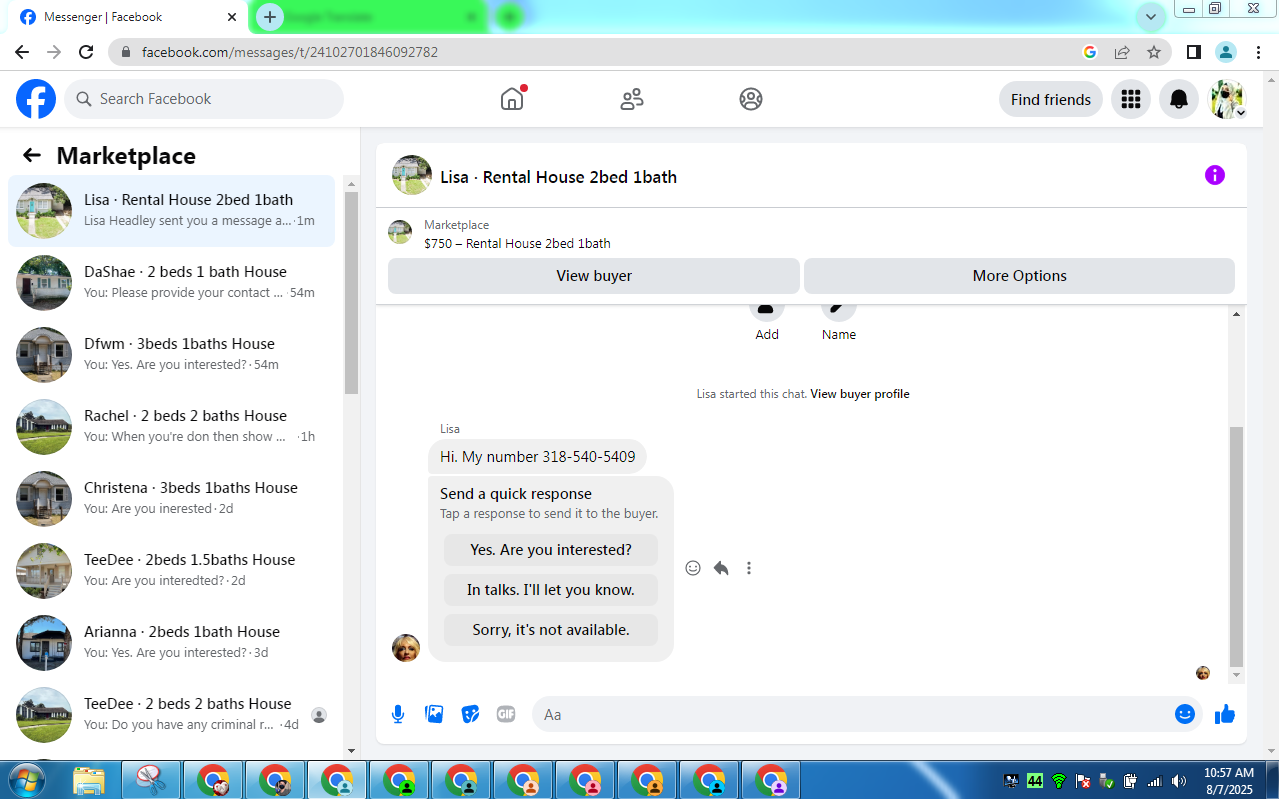The height and width of the screenshot is (799, 1279).
Task: Open conversation information purple icon
Action: pyautogui.click(x=1215, y=175)
